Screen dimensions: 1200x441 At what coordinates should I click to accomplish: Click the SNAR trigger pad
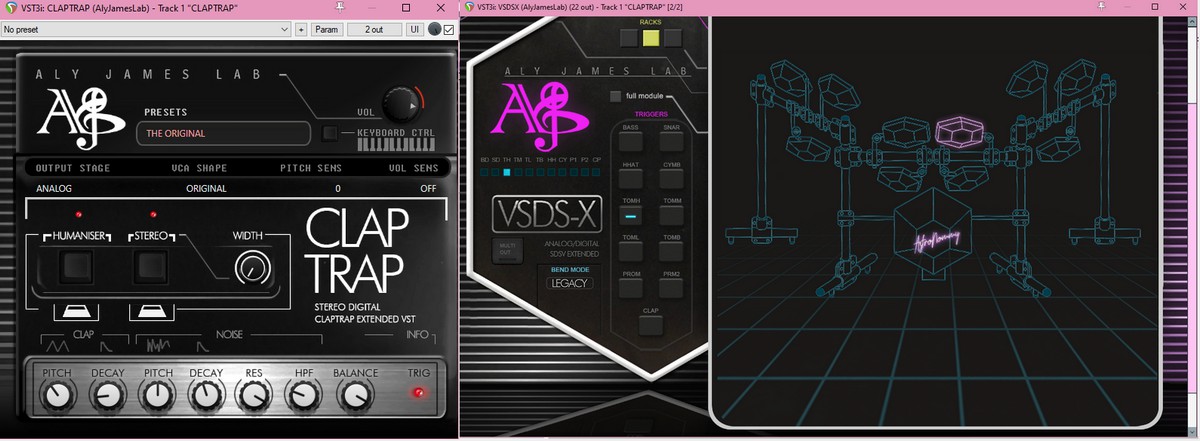(672, 144)
